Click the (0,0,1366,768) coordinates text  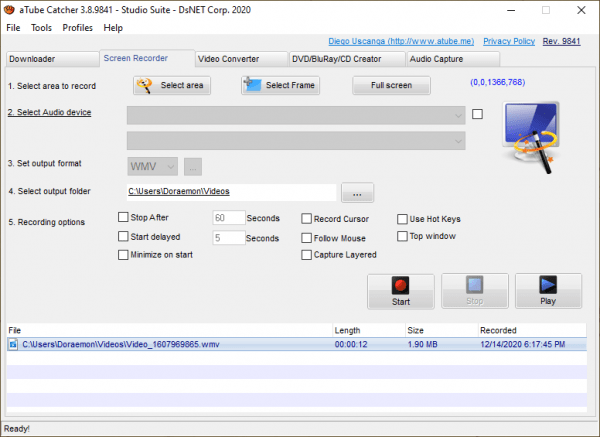click(x=497, y=82)
